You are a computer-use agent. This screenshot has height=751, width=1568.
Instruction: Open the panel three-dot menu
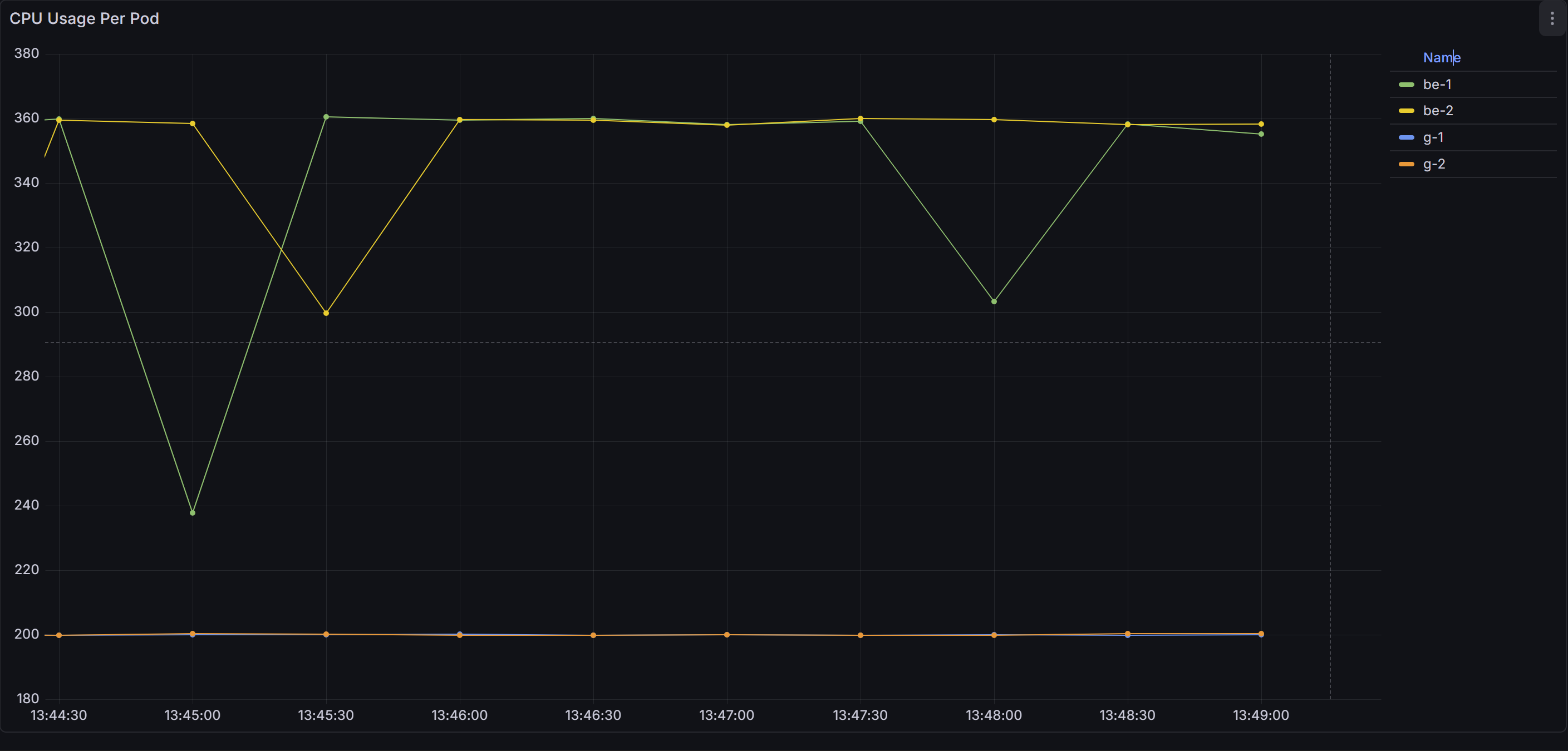(x=1551, y=19)
